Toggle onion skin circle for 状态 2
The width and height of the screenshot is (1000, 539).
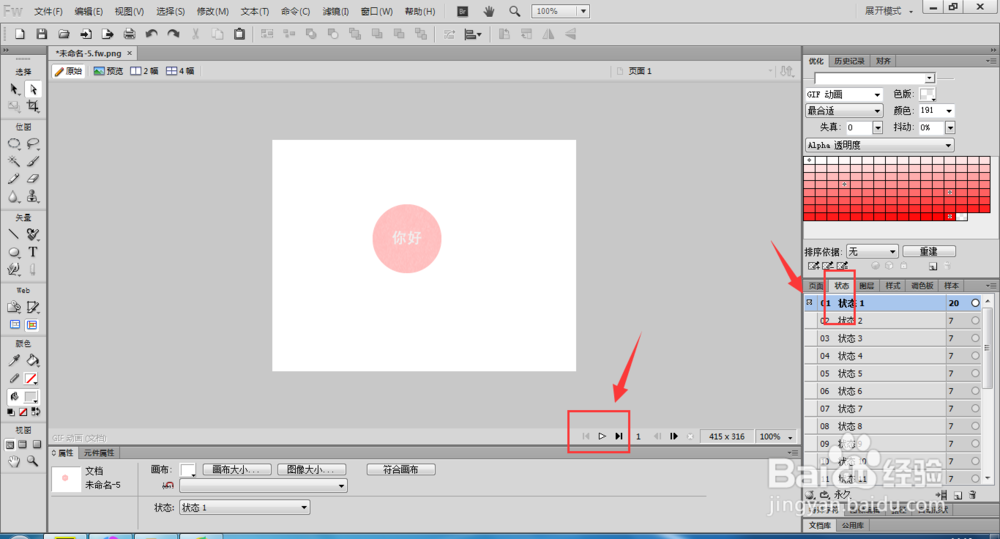(975, 321)
